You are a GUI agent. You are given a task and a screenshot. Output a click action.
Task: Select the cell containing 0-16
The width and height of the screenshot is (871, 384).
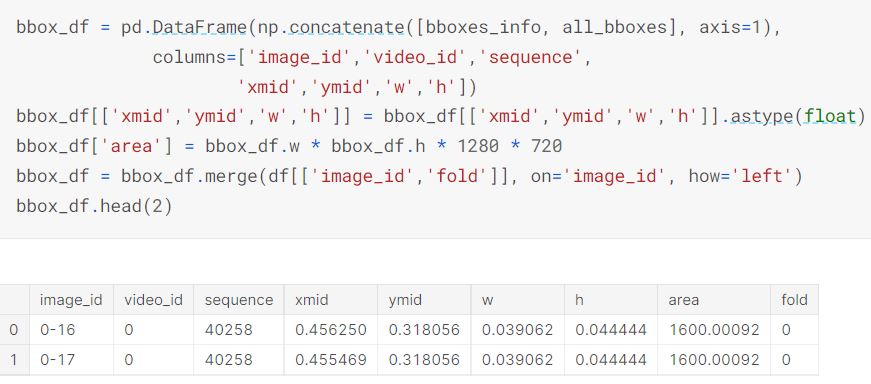point(71,330)
